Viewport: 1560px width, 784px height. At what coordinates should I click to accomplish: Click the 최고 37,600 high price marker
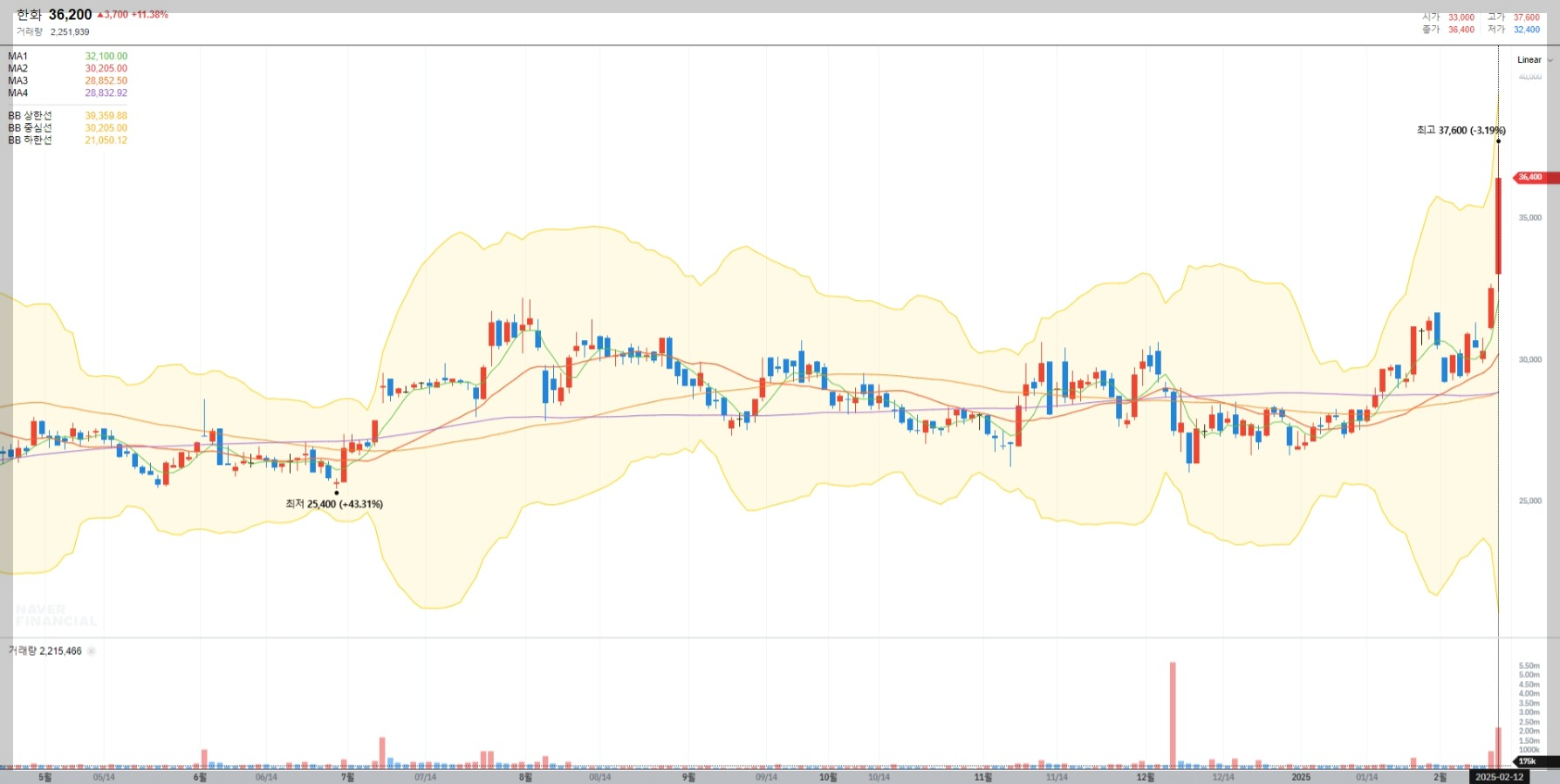pos(1461,130)
